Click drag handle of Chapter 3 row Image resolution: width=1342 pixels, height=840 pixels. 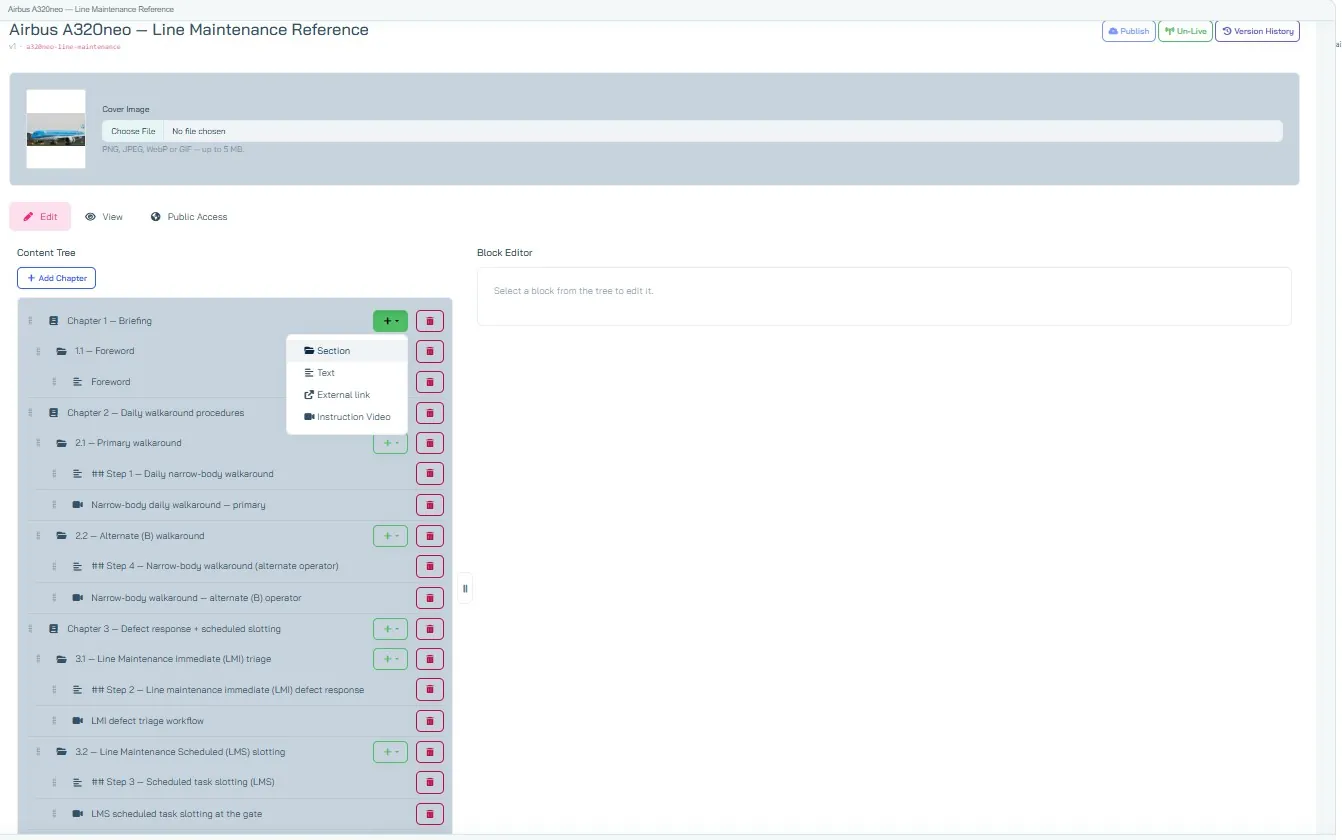coord(30,629)
